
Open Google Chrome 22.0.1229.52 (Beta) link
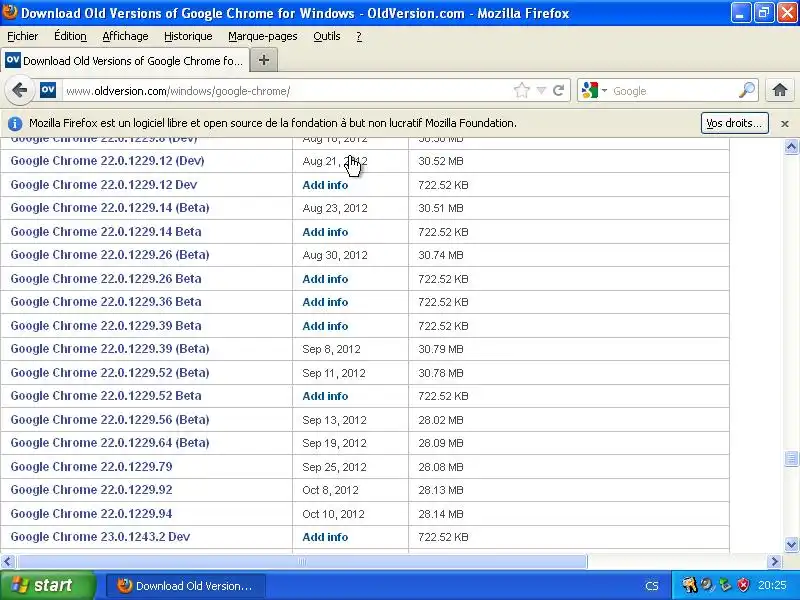click(110, 372)
